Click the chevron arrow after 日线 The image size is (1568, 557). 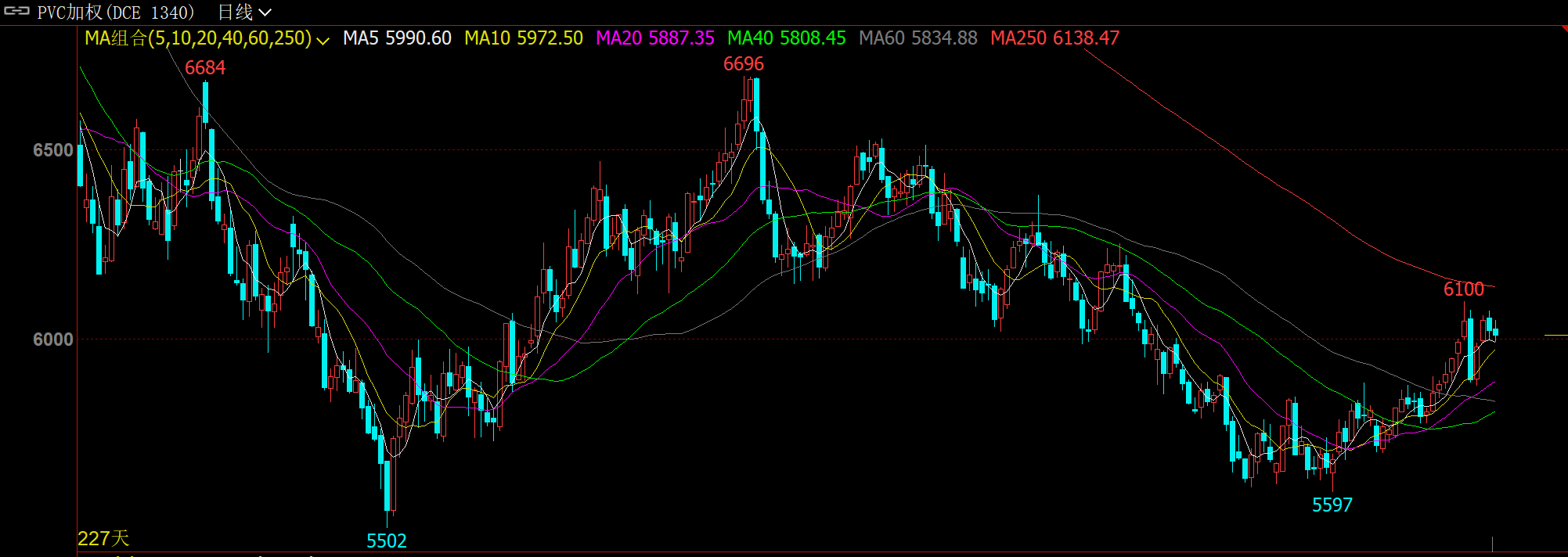click(x=265, y=13)
